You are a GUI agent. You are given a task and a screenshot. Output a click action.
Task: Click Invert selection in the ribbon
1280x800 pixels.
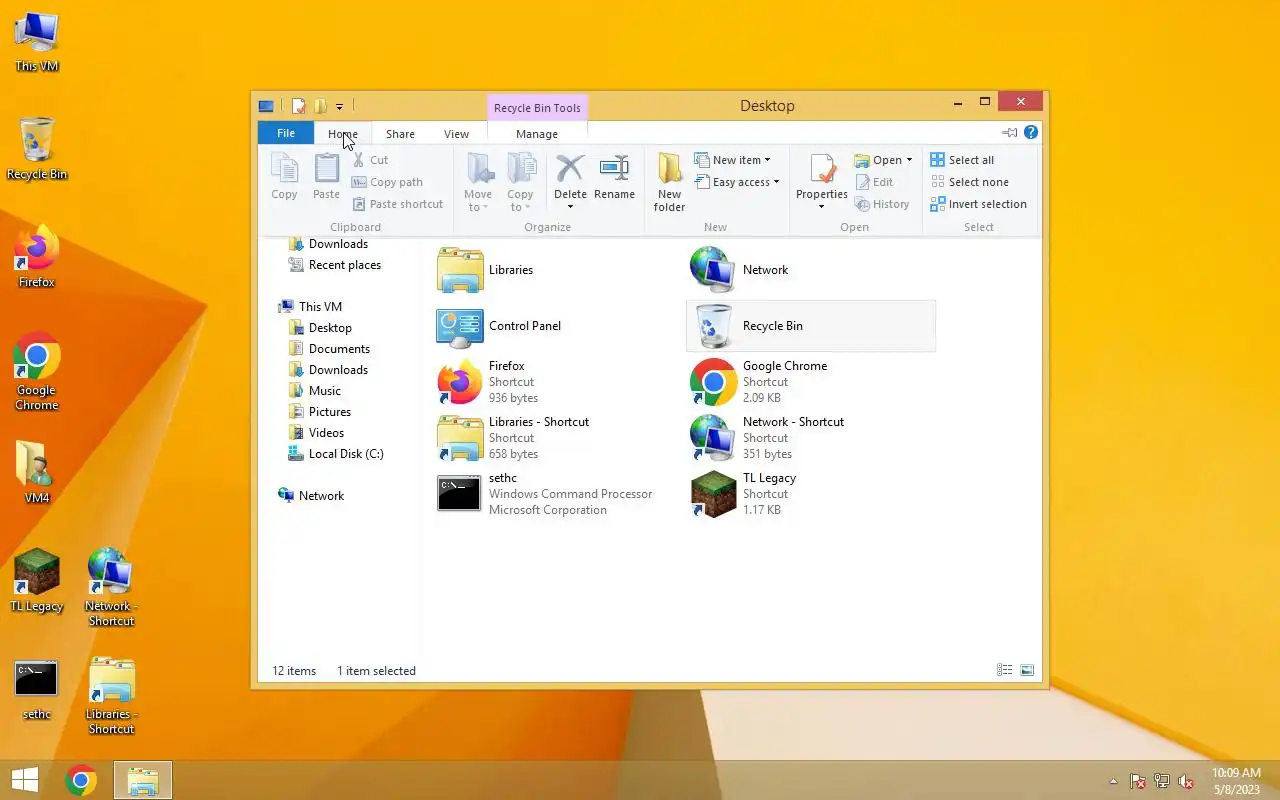pyautogui.click(x=978, y=204)
